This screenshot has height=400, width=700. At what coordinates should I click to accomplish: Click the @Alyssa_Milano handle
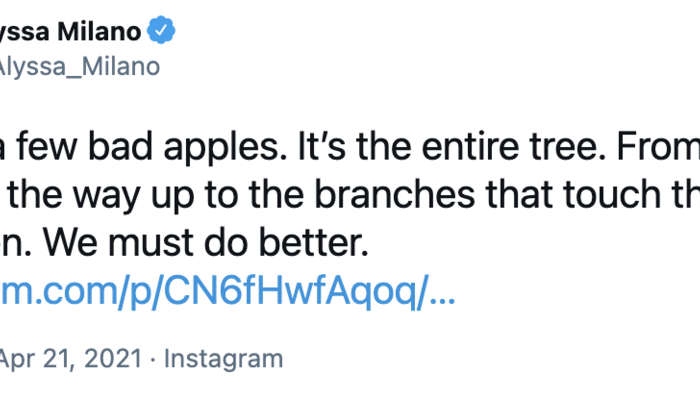click(x=78, y=67)
